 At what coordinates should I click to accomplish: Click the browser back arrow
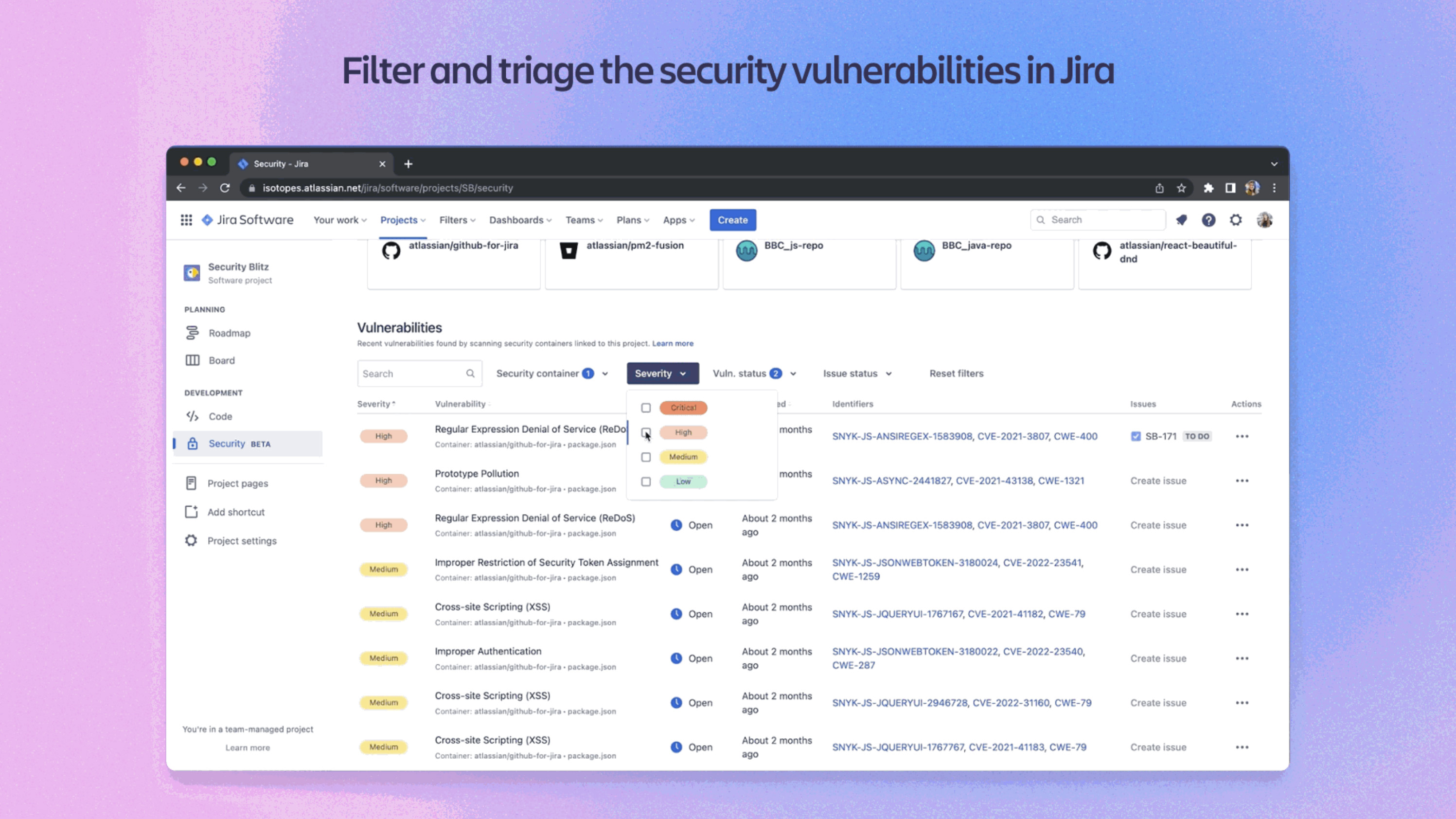181,188
